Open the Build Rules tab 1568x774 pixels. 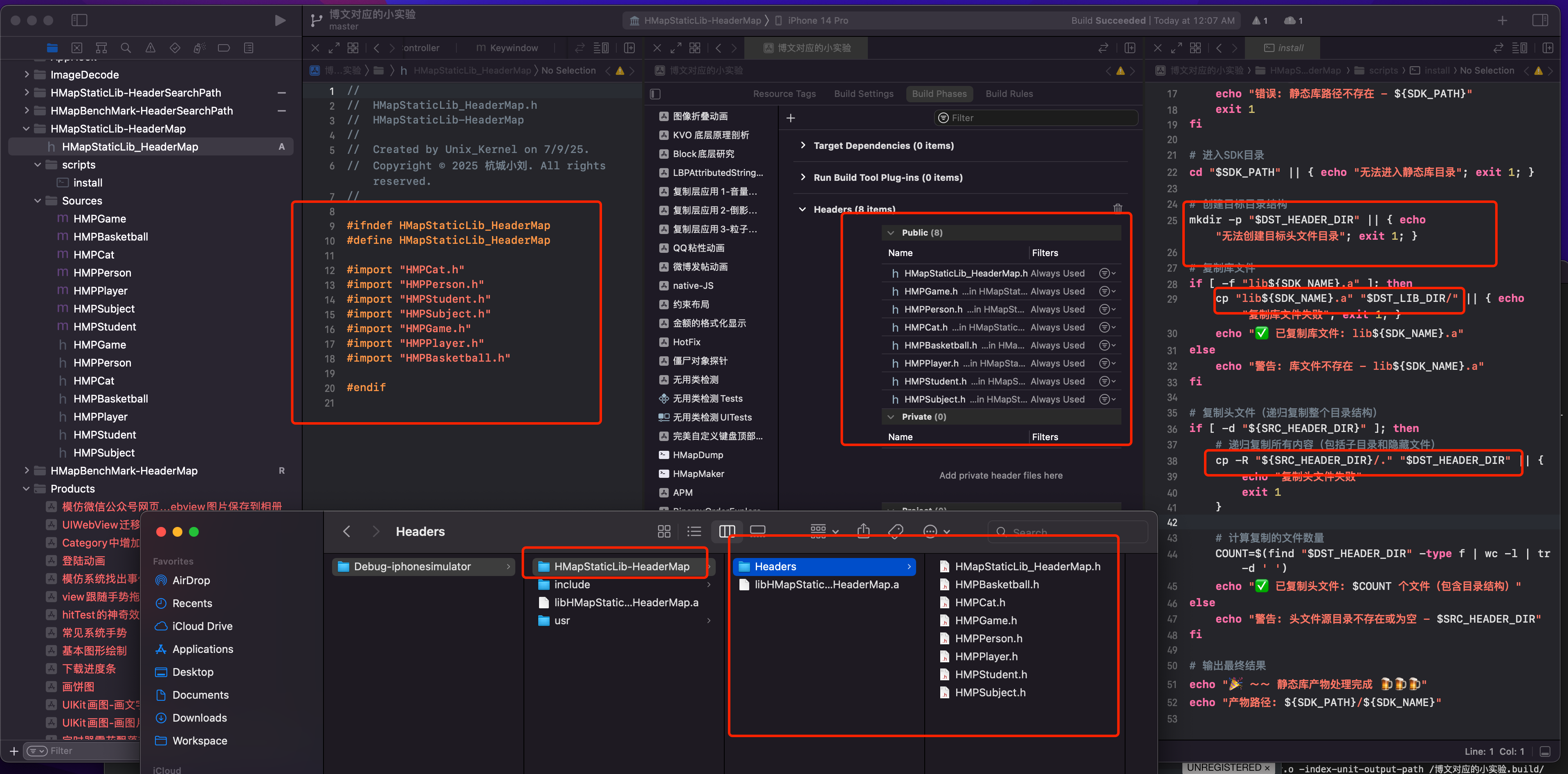1009,94
